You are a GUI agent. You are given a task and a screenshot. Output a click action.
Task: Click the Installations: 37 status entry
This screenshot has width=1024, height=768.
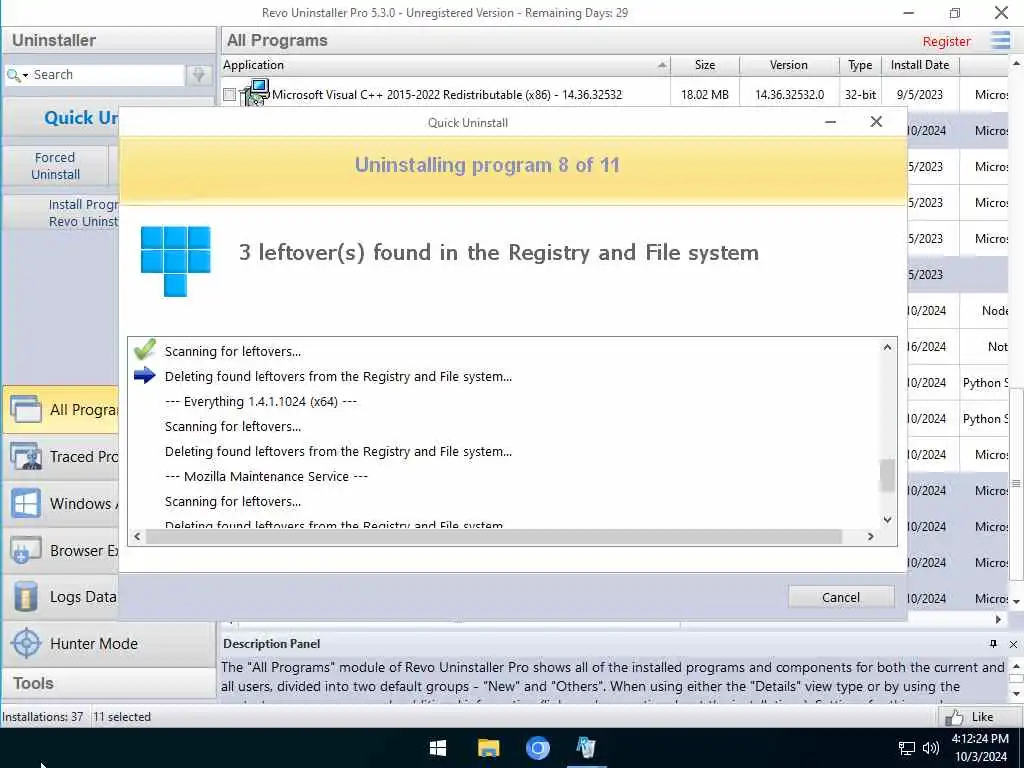[x=43, y=717]
